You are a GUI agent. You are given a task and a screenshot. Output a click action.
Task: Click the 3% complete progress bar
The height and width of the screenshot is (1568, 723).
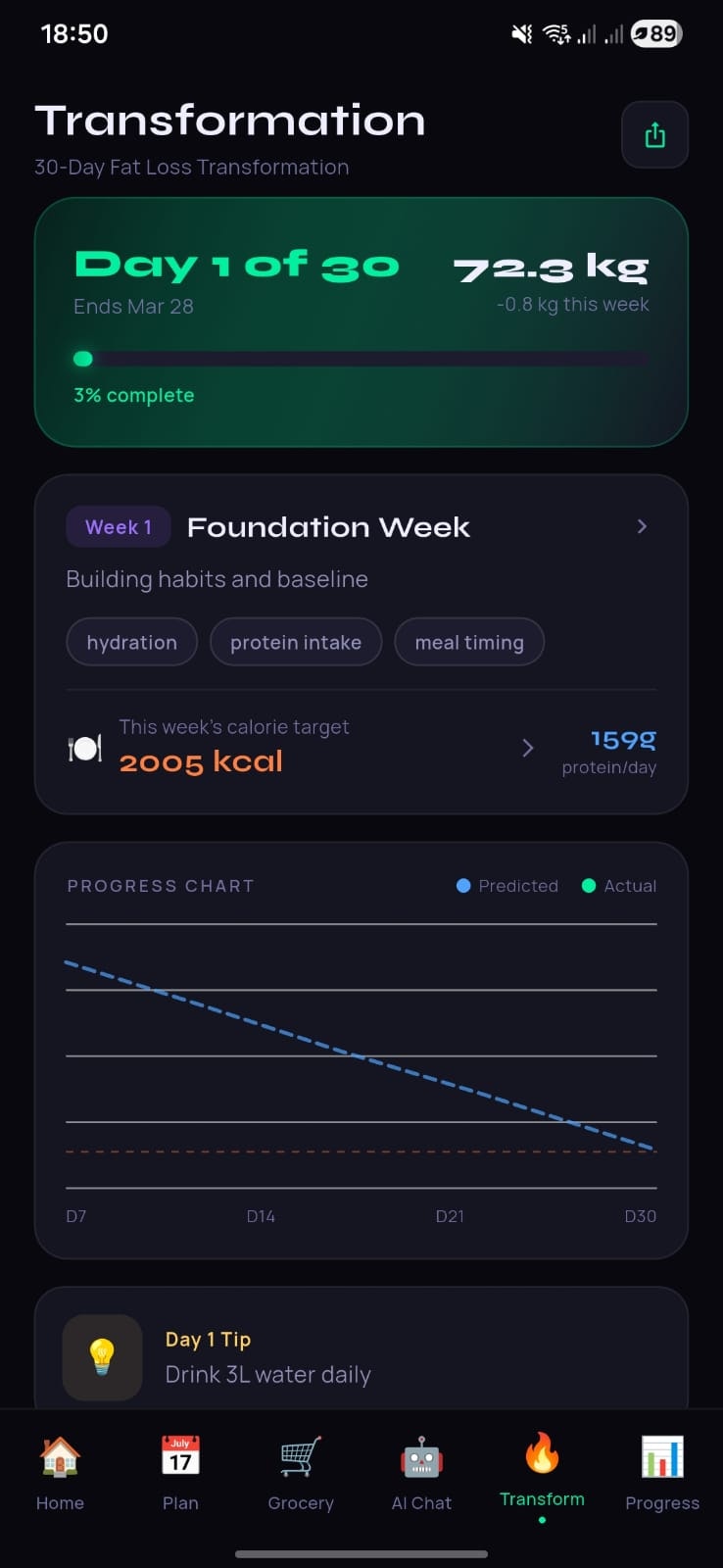pos(361,360)
